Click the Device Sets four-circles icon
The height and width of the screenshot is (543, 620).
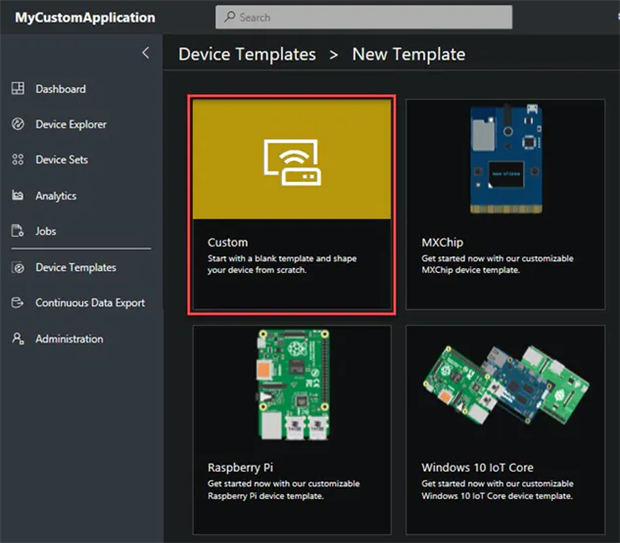(x=18, y=159)
